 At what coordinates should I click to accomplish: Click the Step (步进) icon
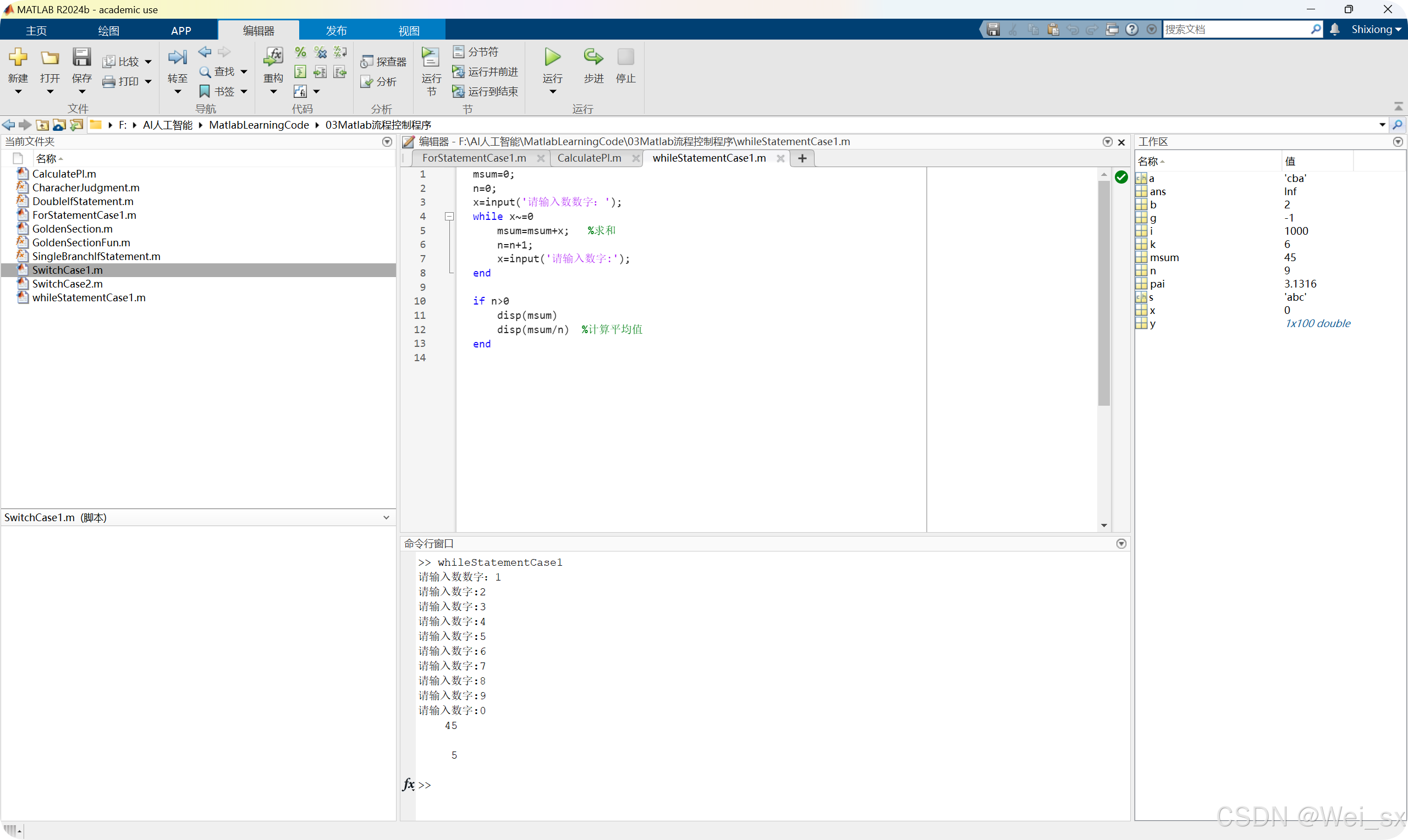click(x=593, y=57)
